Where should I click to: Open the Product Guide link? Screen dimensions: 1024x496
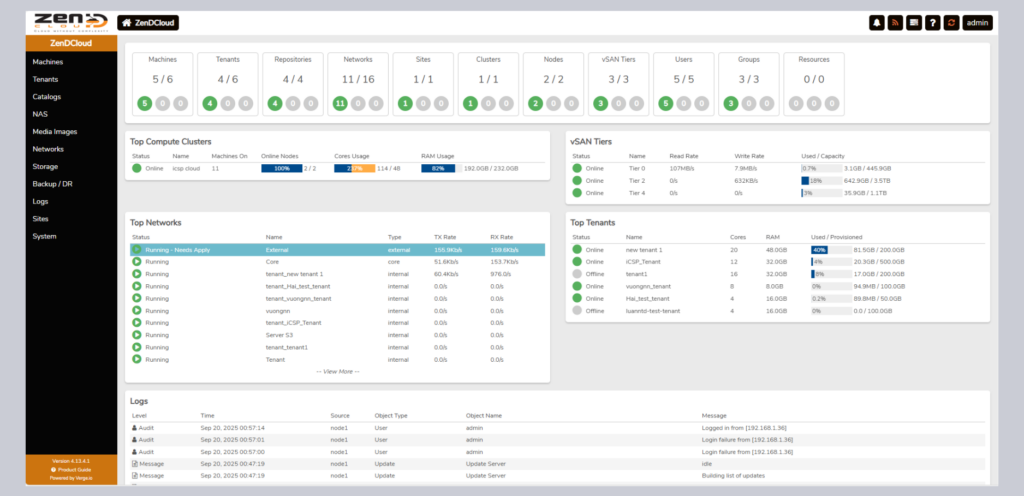point(75,469)
